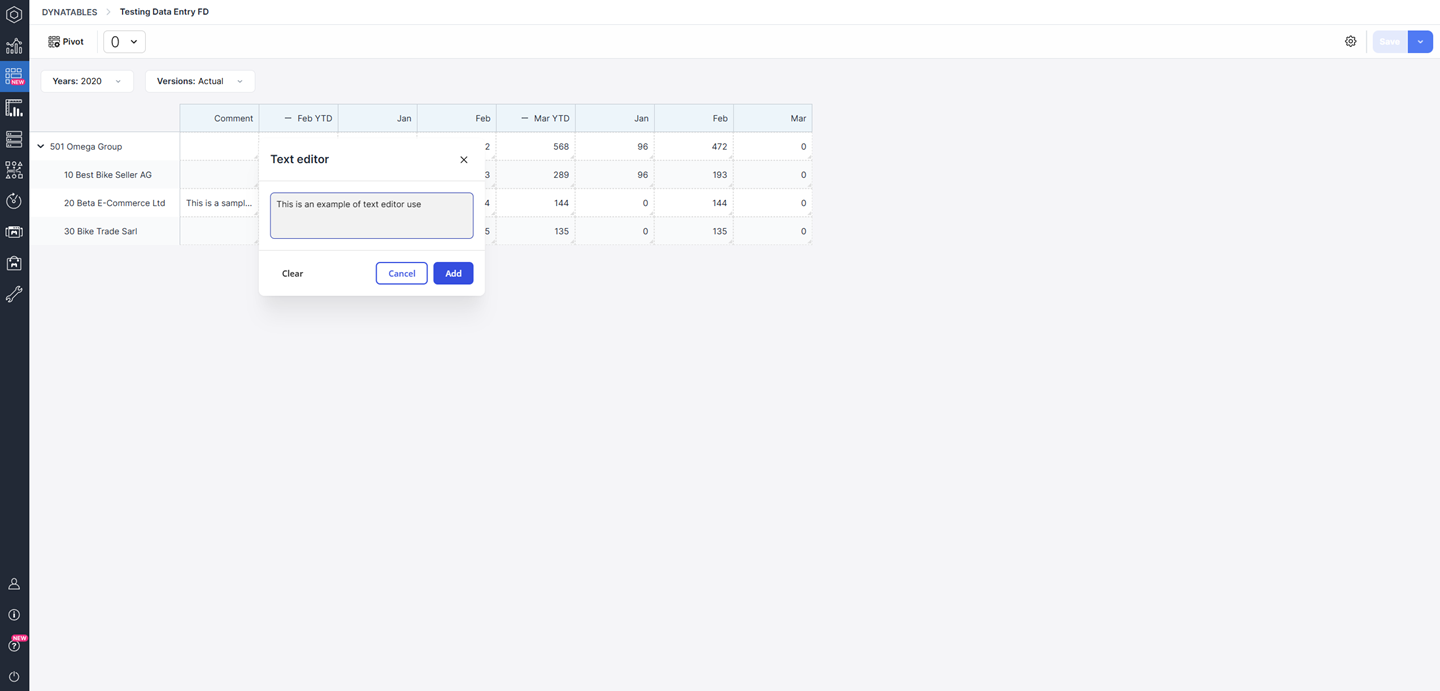Click the Add button in Text editor
Image resolution: width=1440 pixels, height=691 pixels.
[453, 273]
